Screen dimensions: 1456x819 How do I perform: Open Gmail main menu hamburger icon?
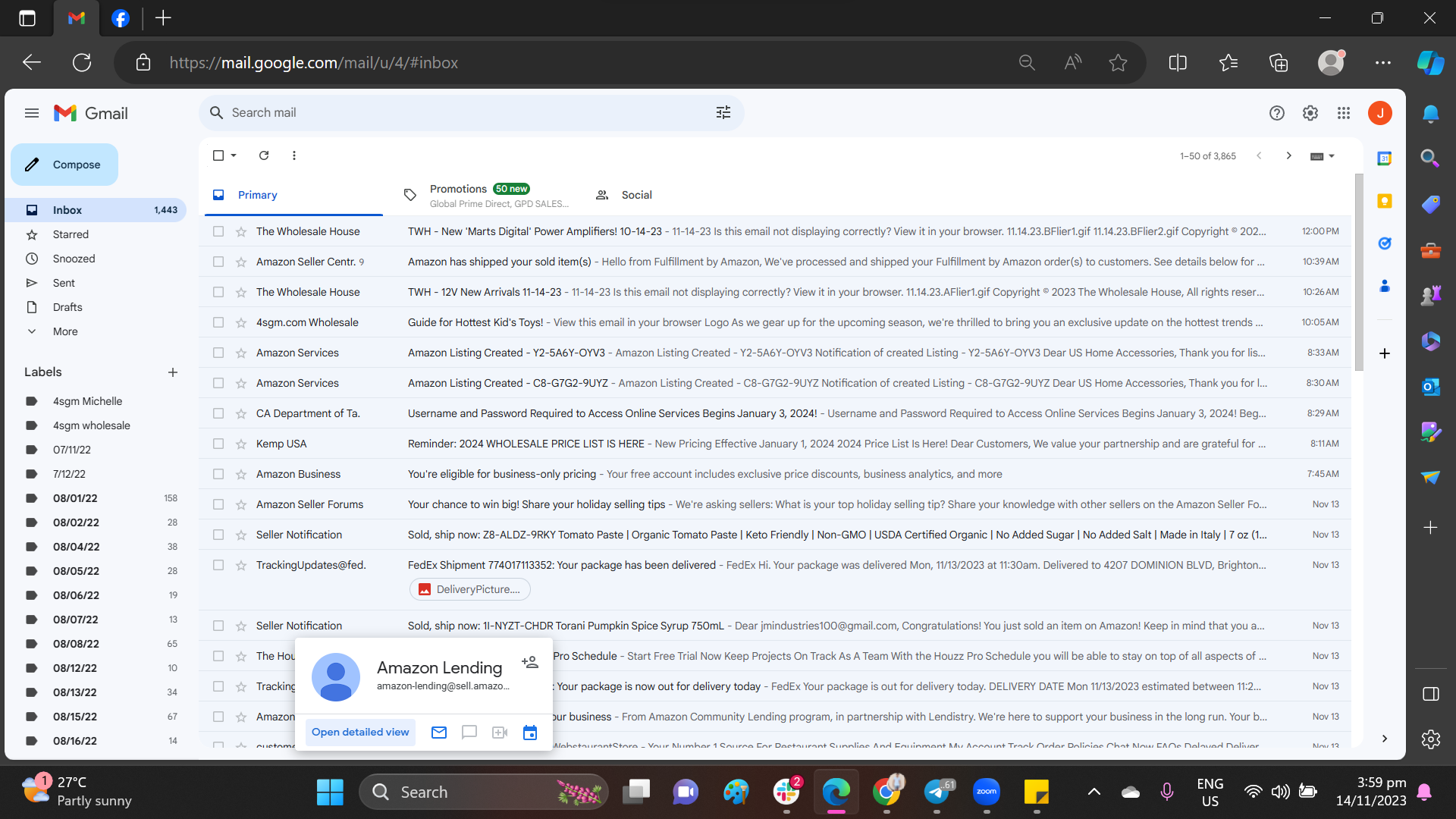(x=31, y=113)
